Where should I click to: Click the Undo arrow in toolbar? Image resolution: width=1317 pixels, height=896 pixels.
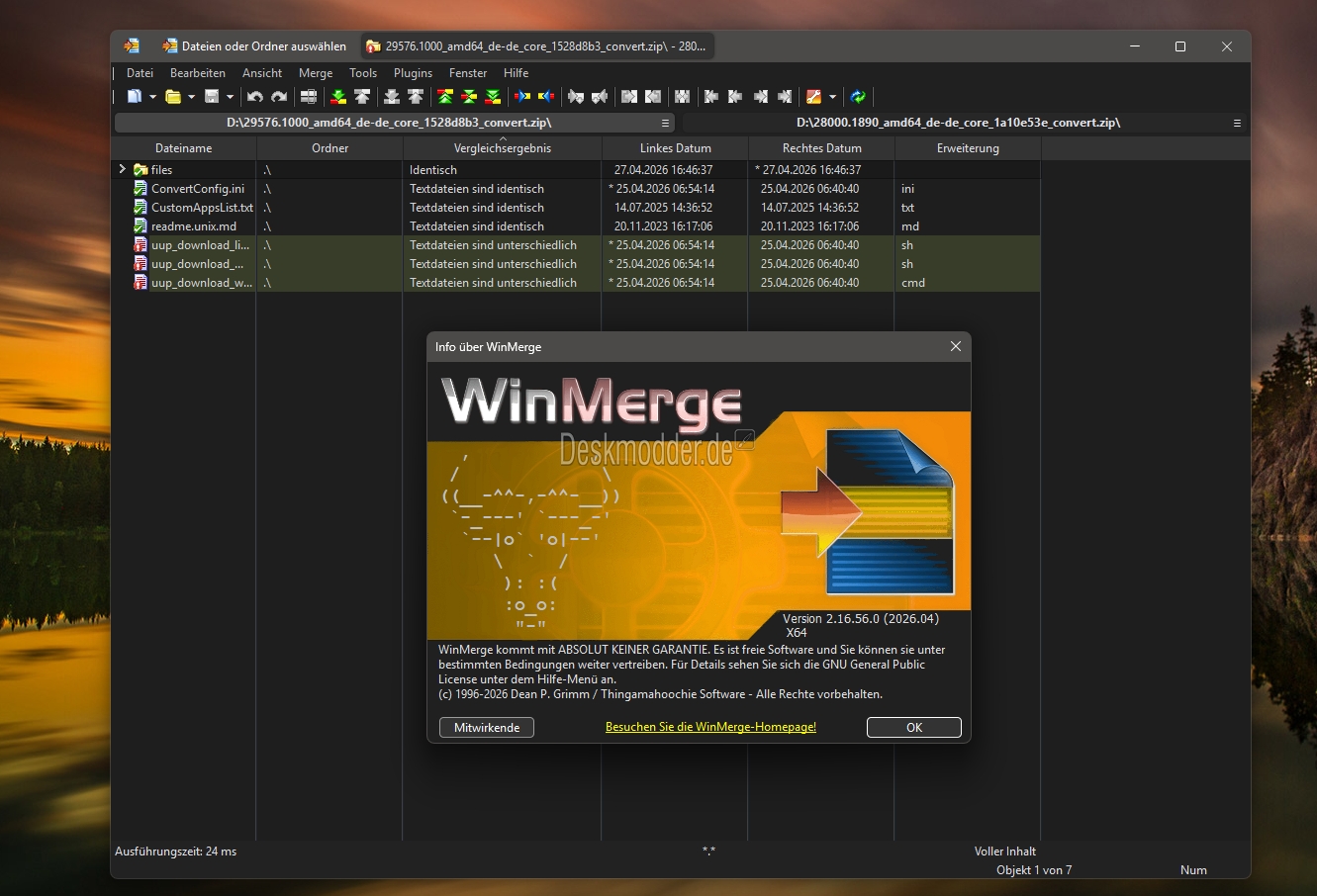[x=255, y=97]
